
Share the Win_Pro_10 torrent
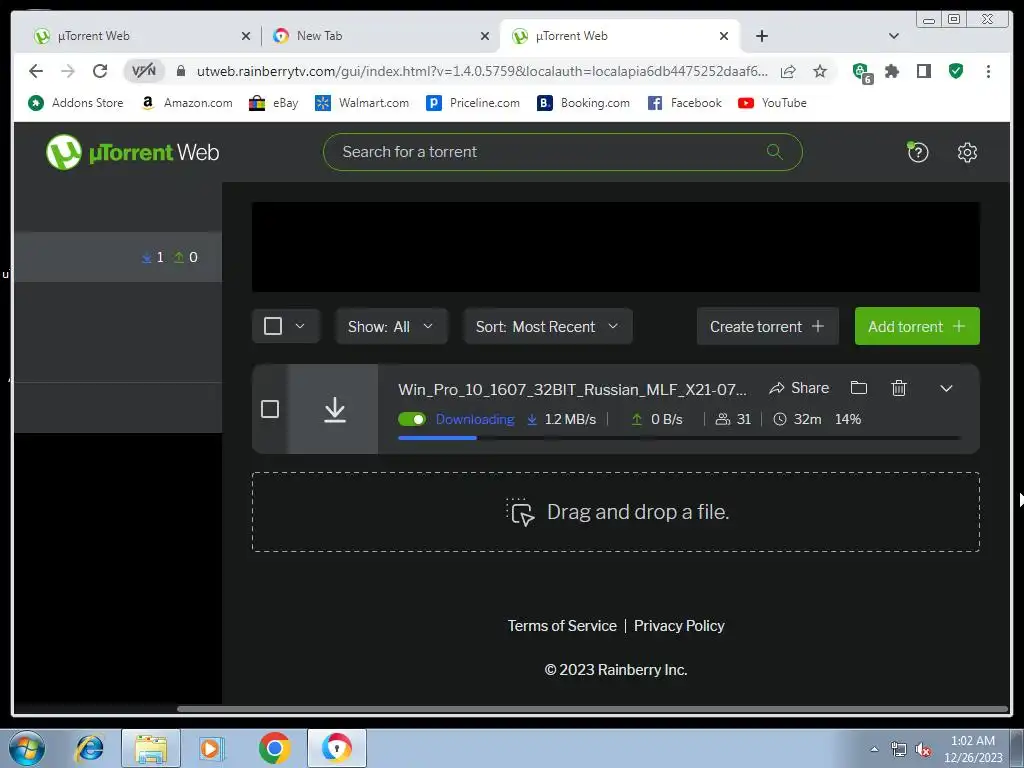pos(799,388)
